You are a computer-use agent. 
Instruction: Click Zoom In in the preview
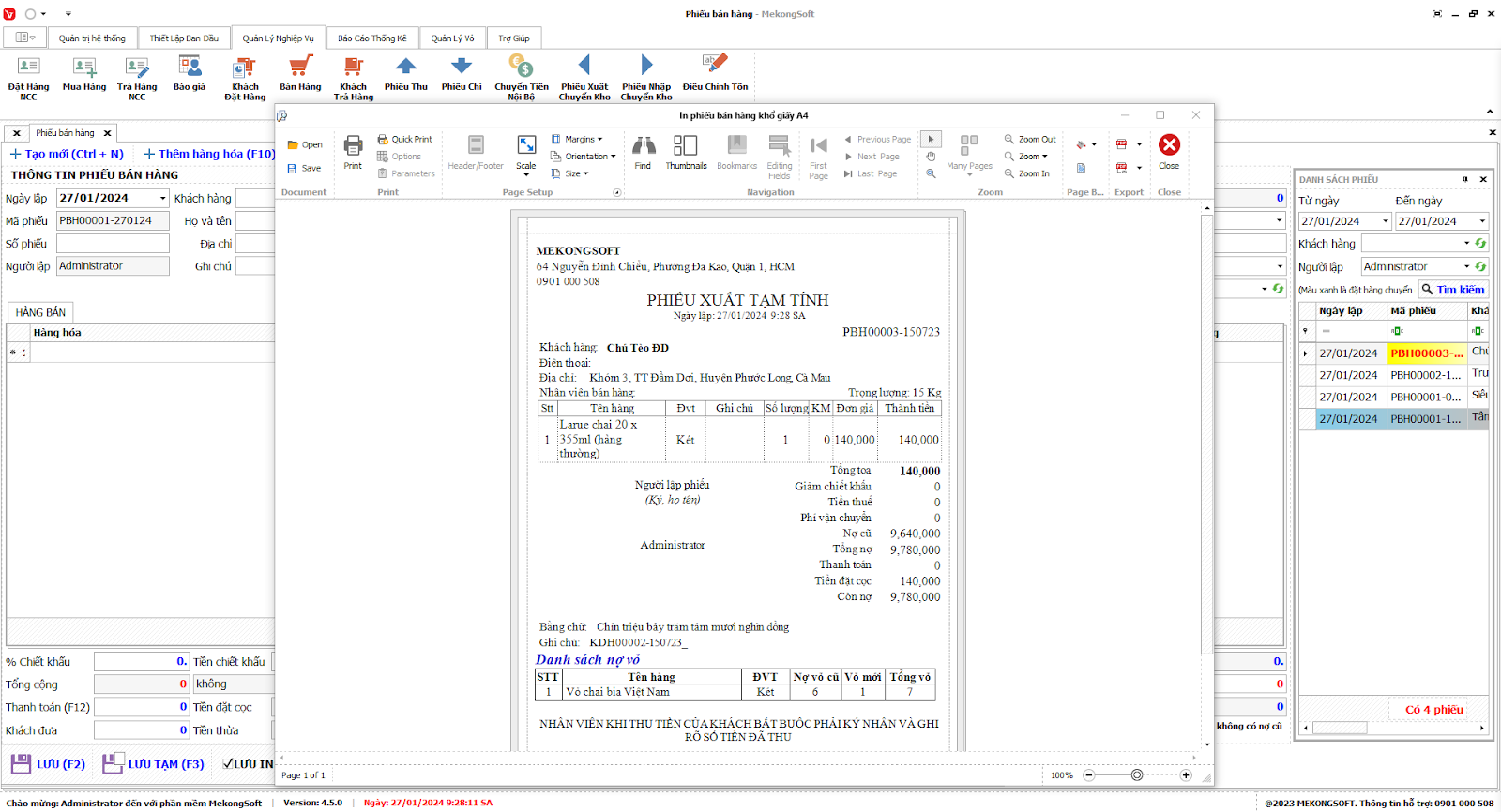click(x=1027, y=173)
